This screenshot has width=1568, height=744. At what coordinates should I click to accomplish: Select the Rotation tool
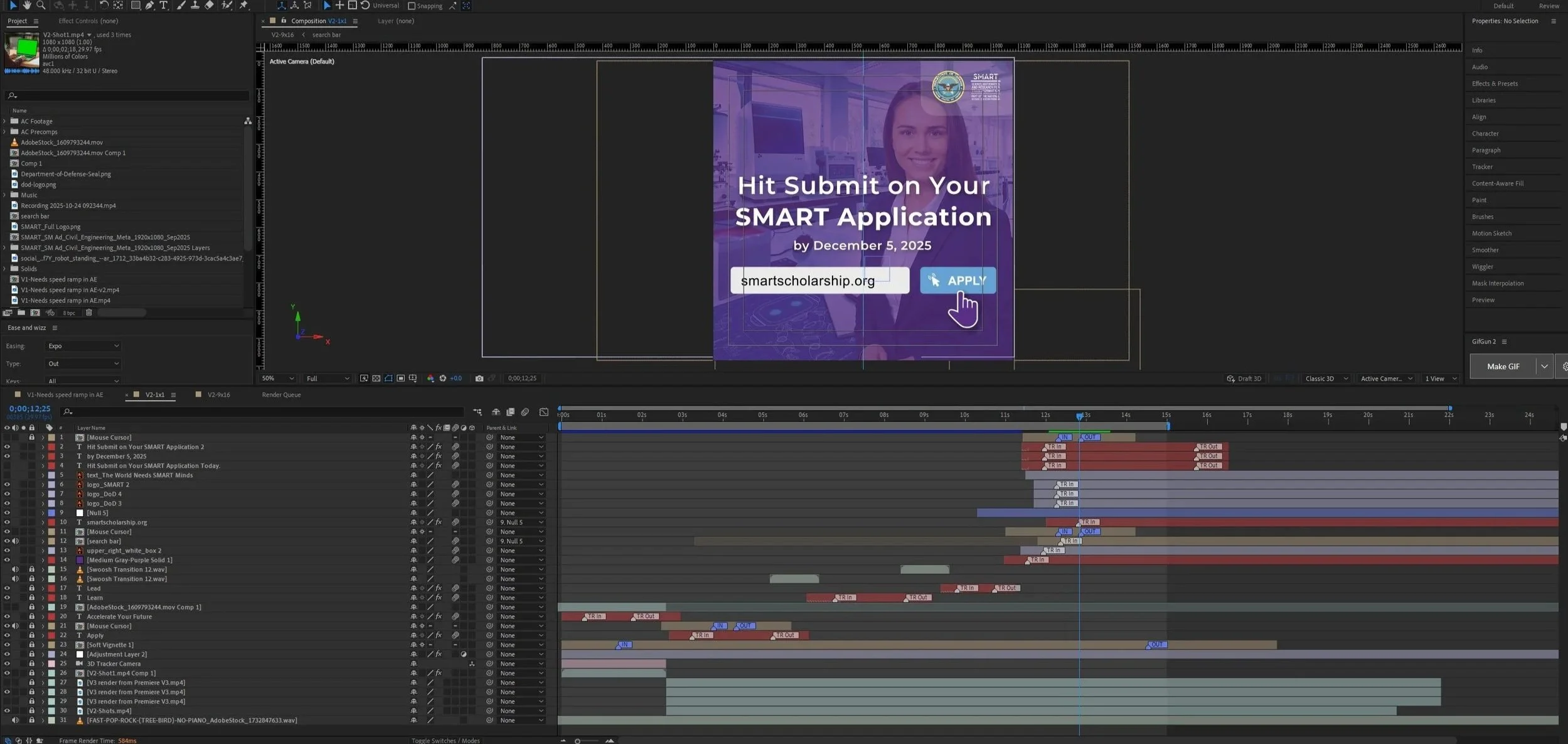pyautogui.click(x=104, y=5)
